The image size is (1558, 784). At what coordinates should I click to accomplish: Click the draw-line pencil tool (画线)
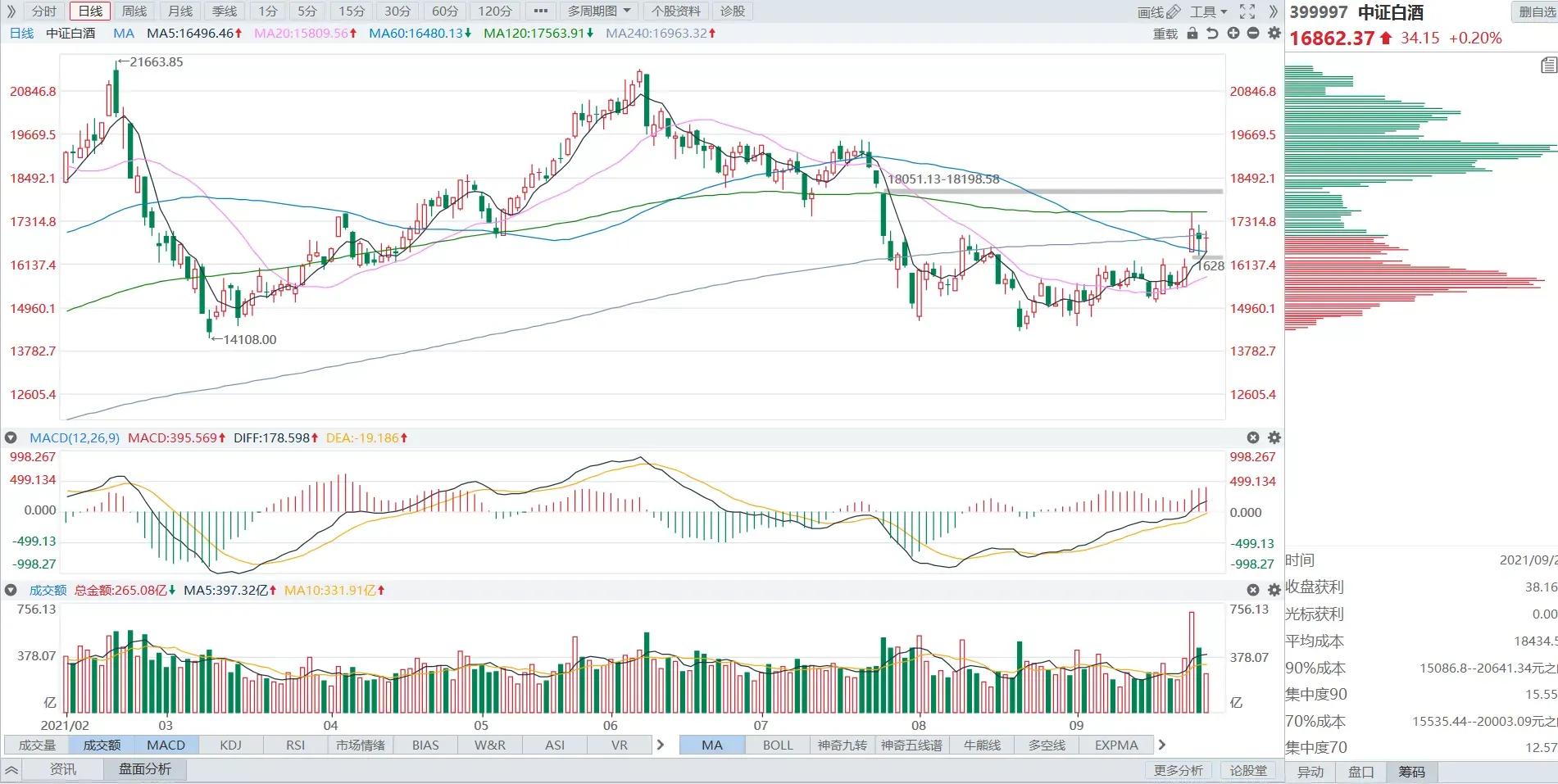coord(1158,11)
